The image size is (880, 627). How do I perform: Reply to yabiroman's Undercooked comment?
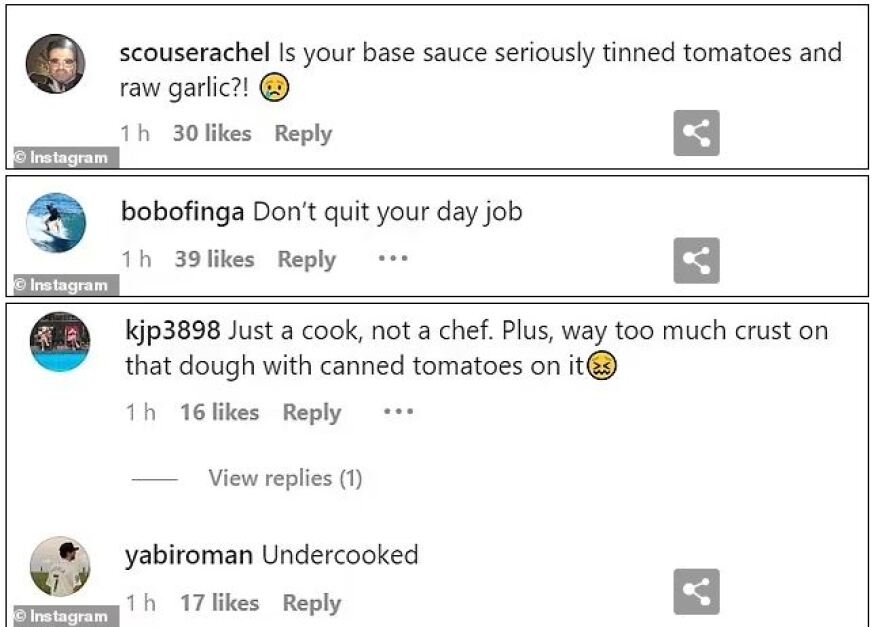tap(311, 603)
